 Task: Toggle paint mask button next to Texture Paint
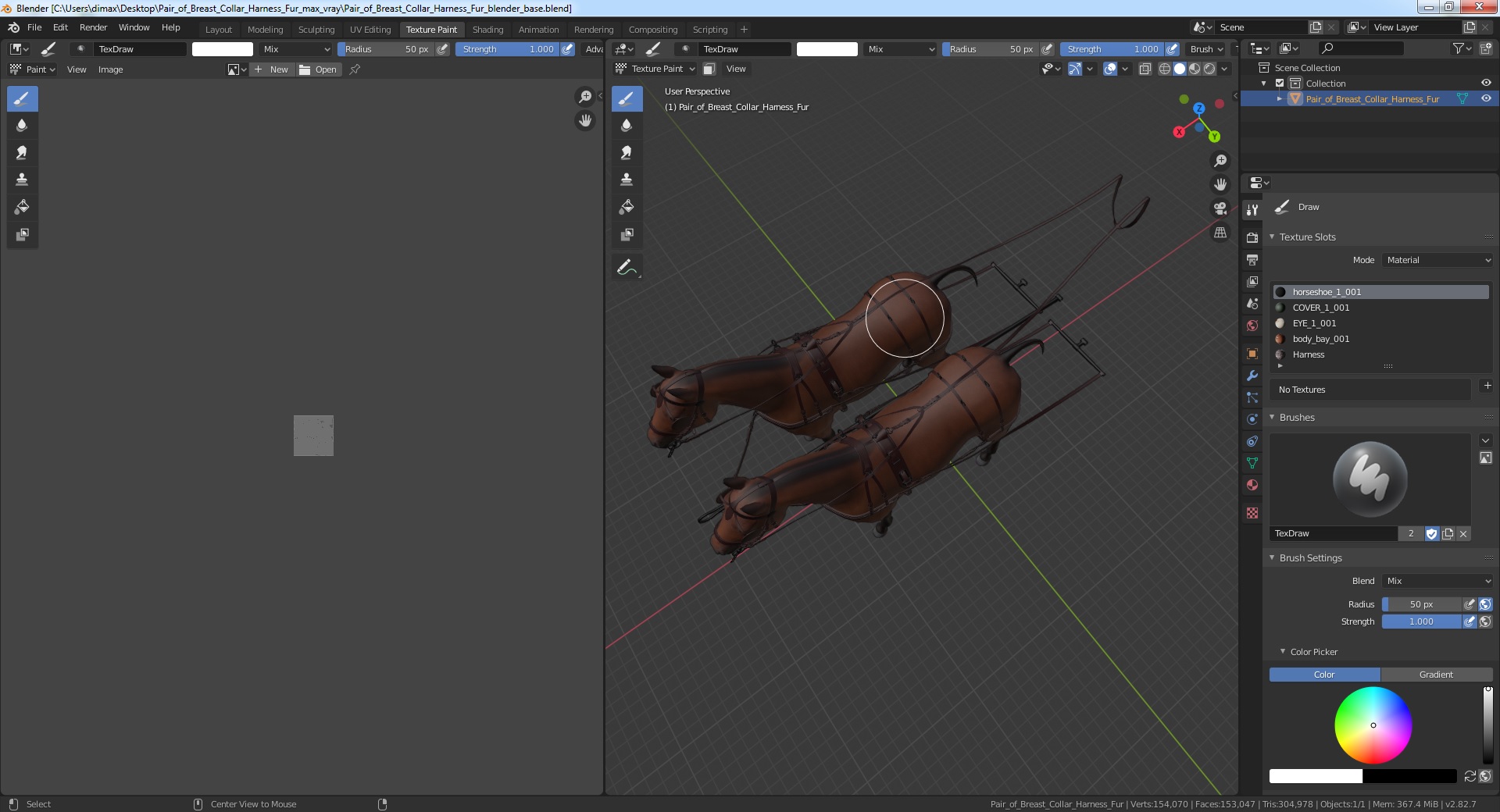tap(709, 69)
